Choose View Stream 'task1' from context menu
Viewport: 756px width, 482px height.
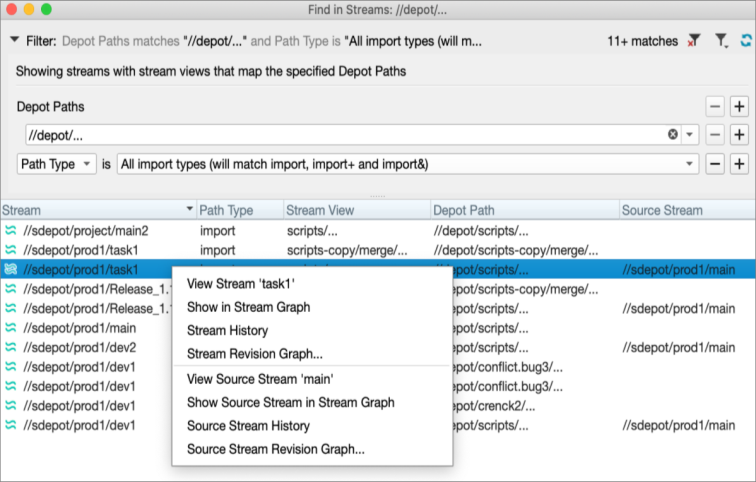point(241,284)
